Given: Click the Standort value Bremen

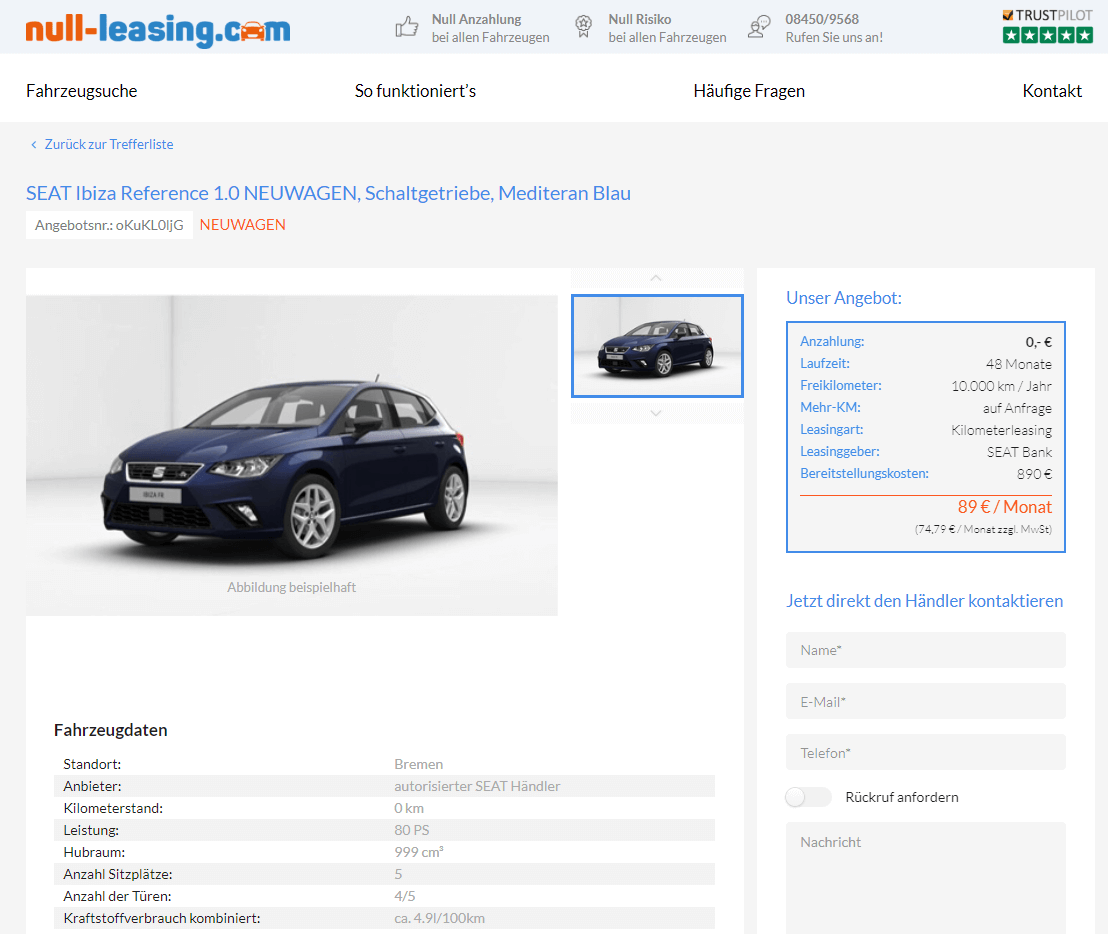Looking at the screenshot, I should coord(418,764).
